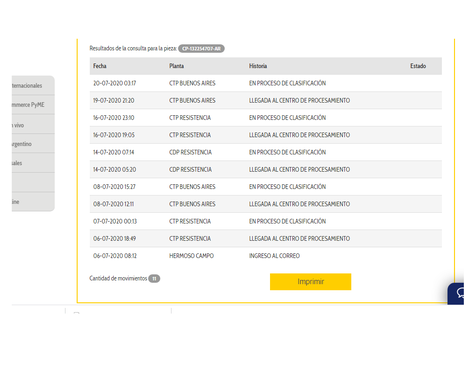Image resolution: width=470 pixels, height=370 pixels.
Task: Click EN PROCESO DE CLASIFICACIÓN in 16-07-2020 23:10 row
Action: tap(287, 118)
